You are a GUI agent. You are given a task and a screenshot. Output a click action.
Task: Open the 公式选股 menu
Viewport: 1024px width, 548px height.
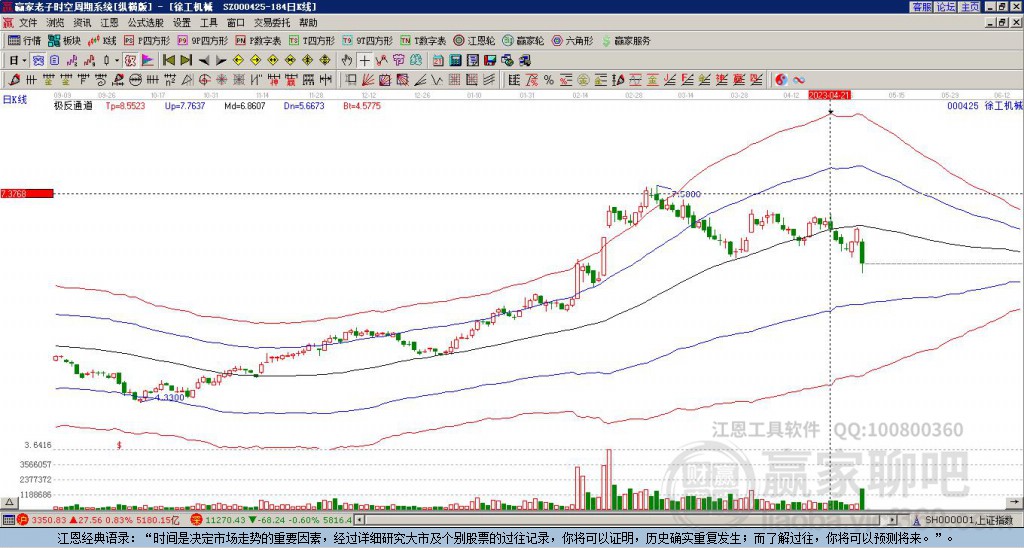146,23
